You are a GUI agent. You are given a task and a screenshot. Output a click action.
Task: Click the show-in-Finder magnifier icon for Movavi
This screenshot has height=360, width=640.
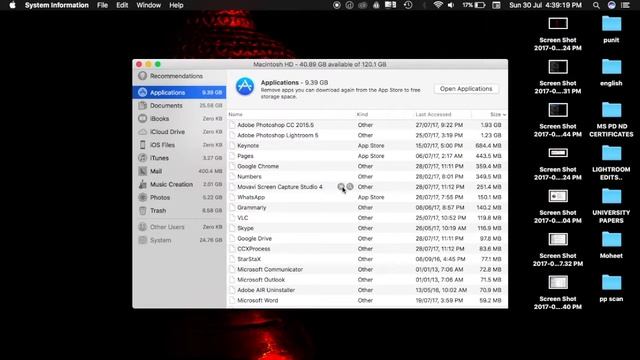point(350,187)
